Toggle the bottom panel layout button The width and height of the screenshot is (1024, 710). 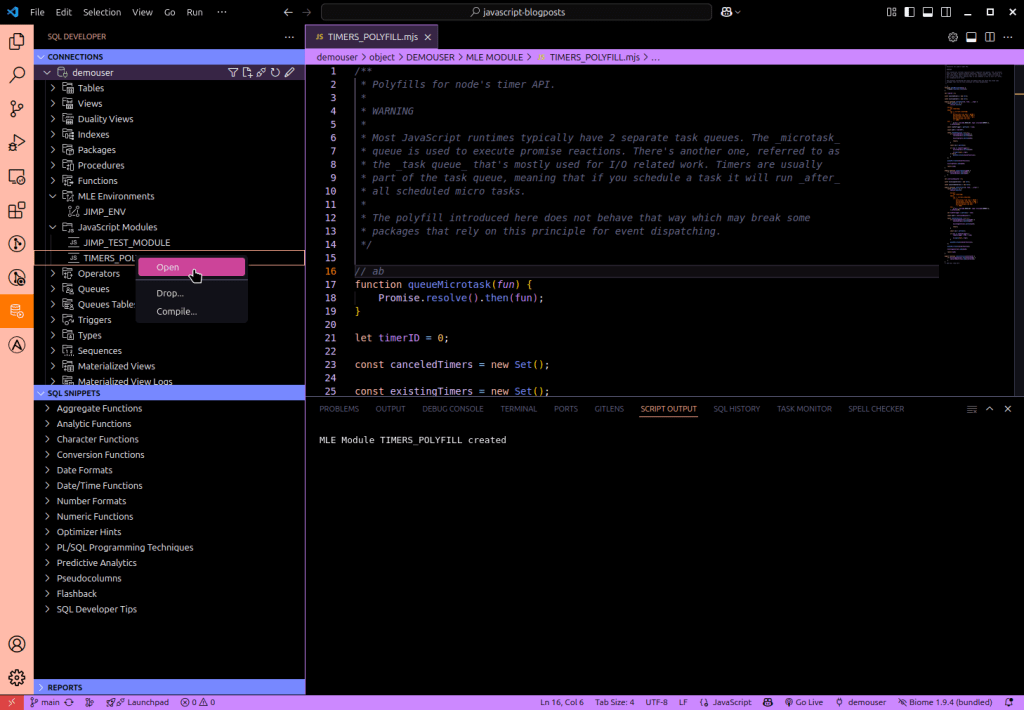click(x=929, y=12)
